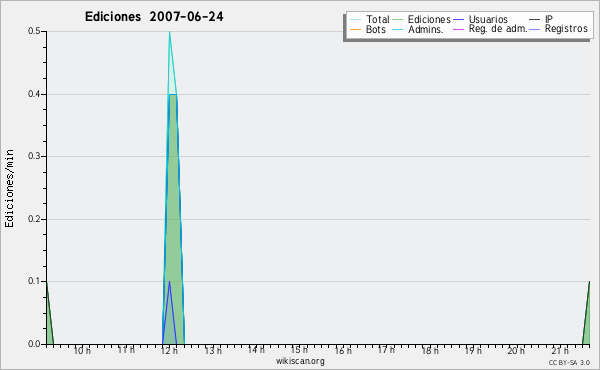
Task: Click the '18 h' x-axis label
Action: pos(430,350)
